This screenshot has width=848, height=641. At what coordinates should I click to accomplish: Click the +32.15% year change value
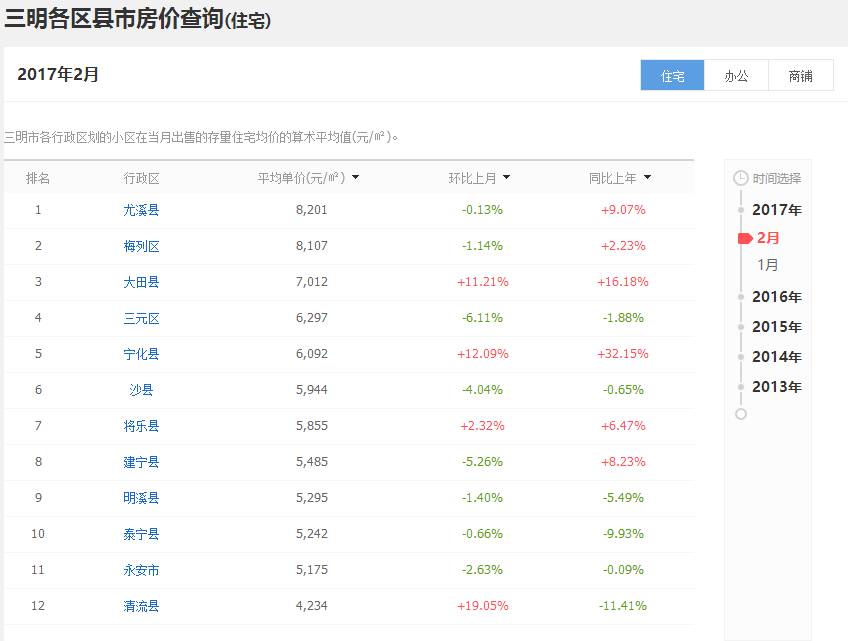tap(622, 354)
